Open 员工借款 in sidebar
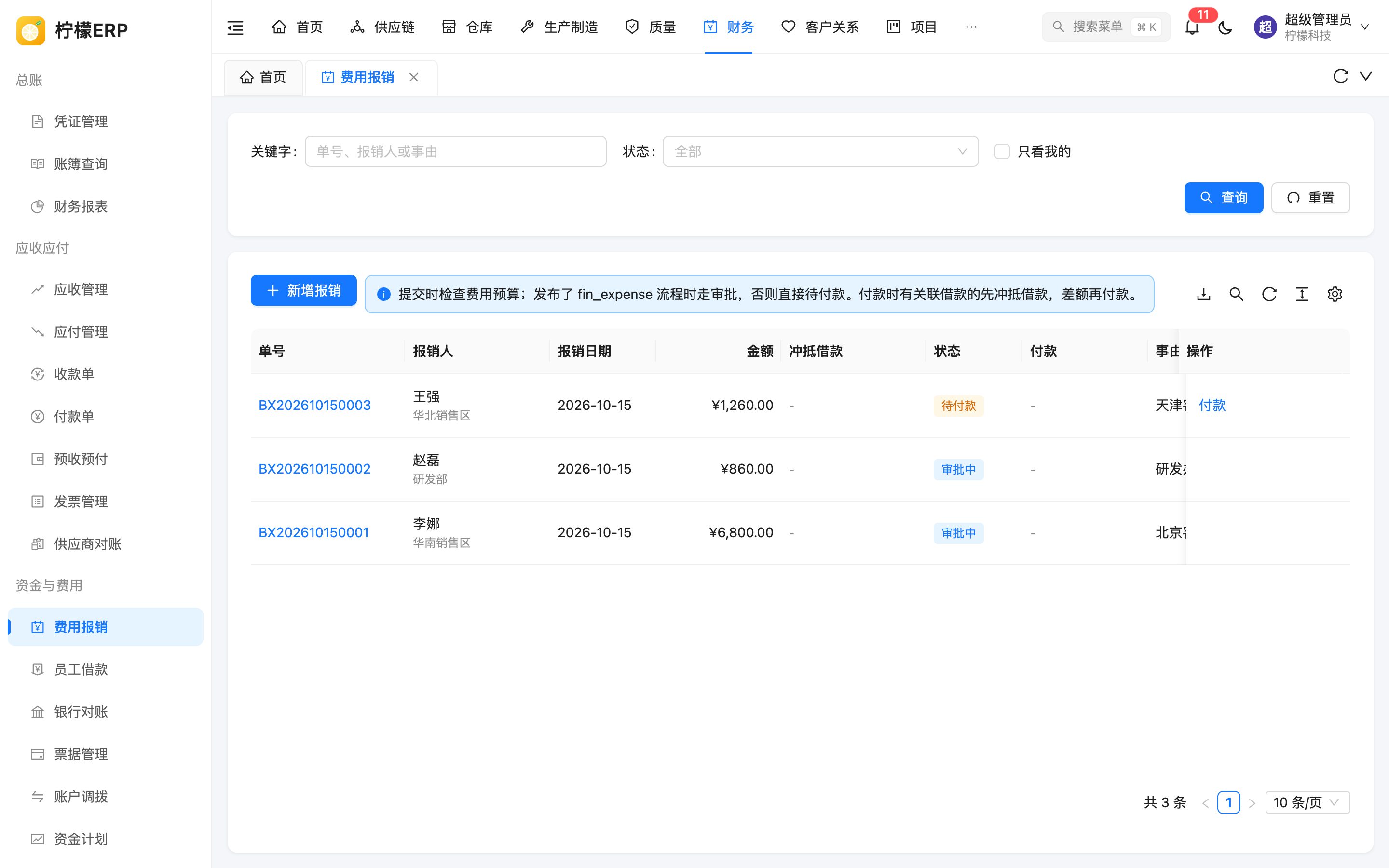 click(x=106, y=669)
